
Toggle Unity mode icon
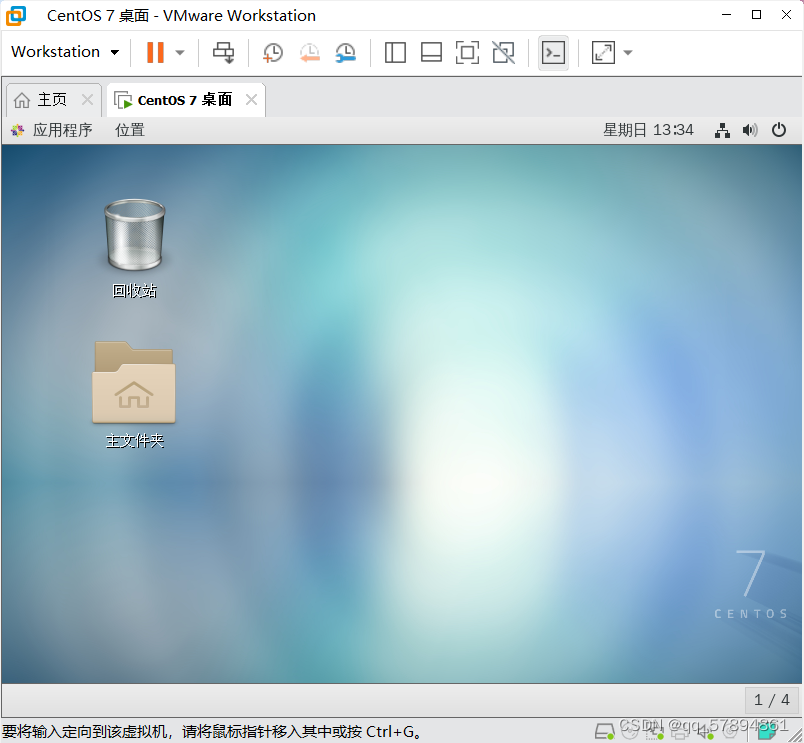coord(504,52)
